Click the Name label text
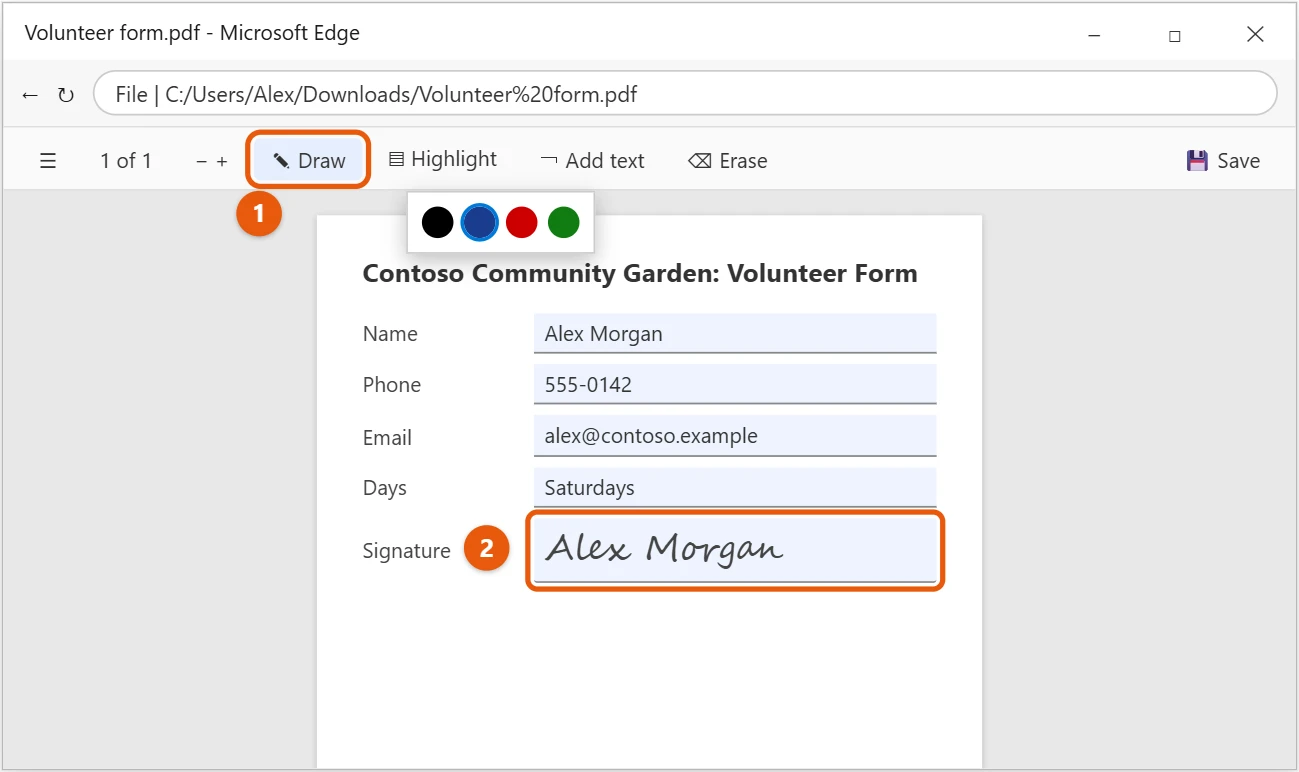The height and width of the screenshot is (772, 1299). tap(390, 334)
